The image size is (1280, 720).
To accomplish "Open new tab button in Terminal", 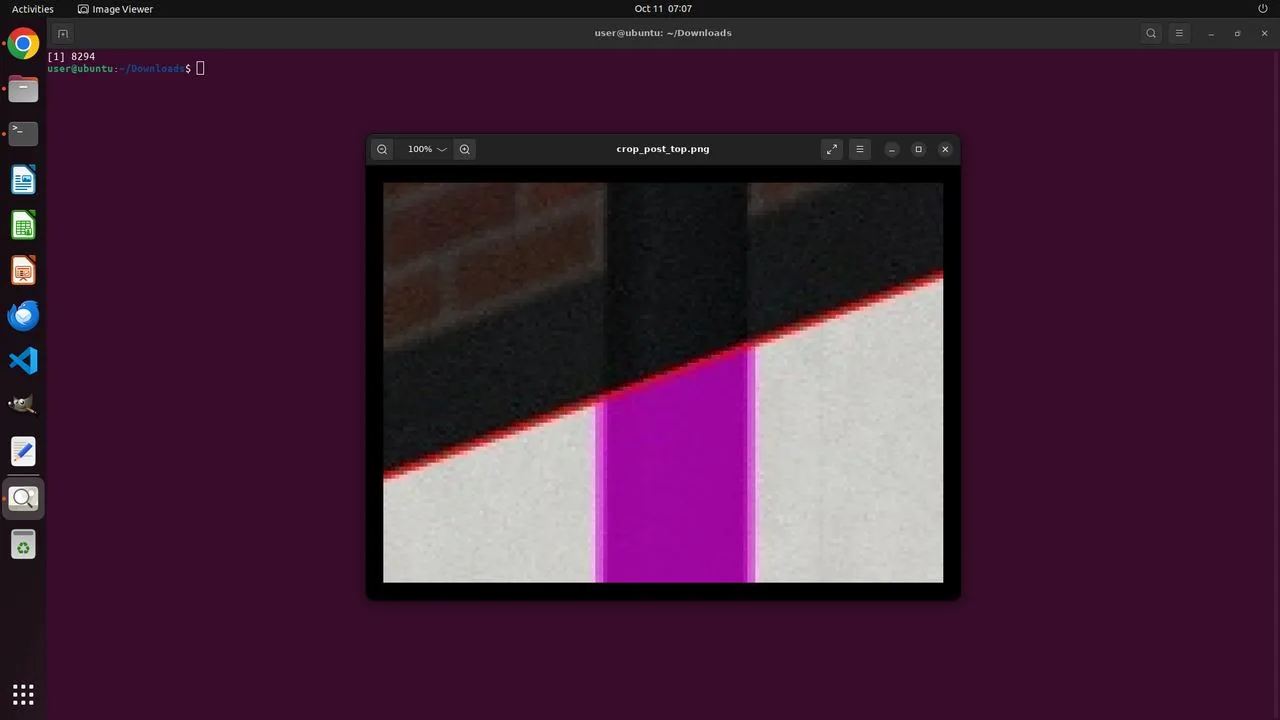I will [x=62, y=33].
